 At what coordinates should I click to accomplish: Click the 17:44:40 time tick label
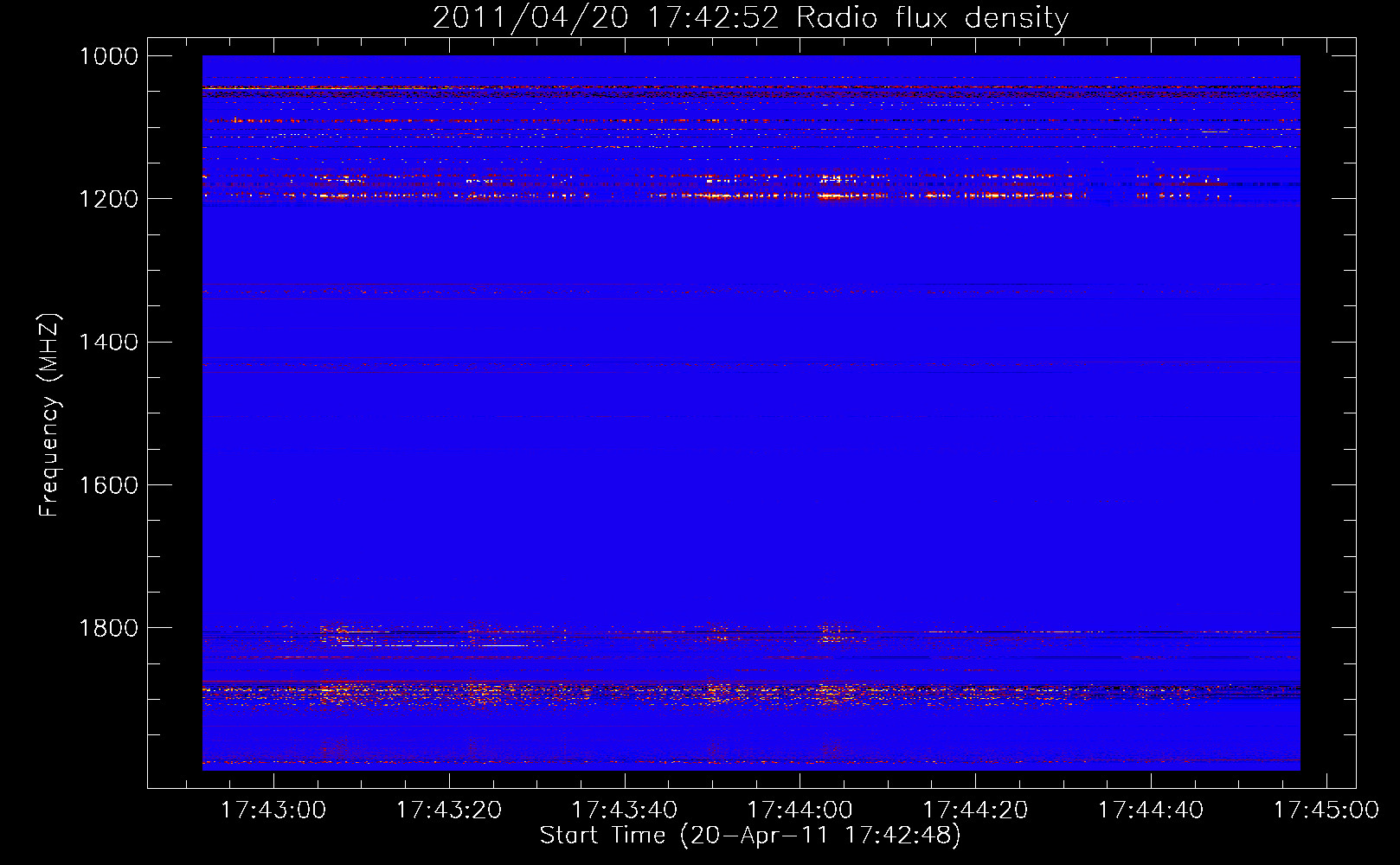[1151, 810]
